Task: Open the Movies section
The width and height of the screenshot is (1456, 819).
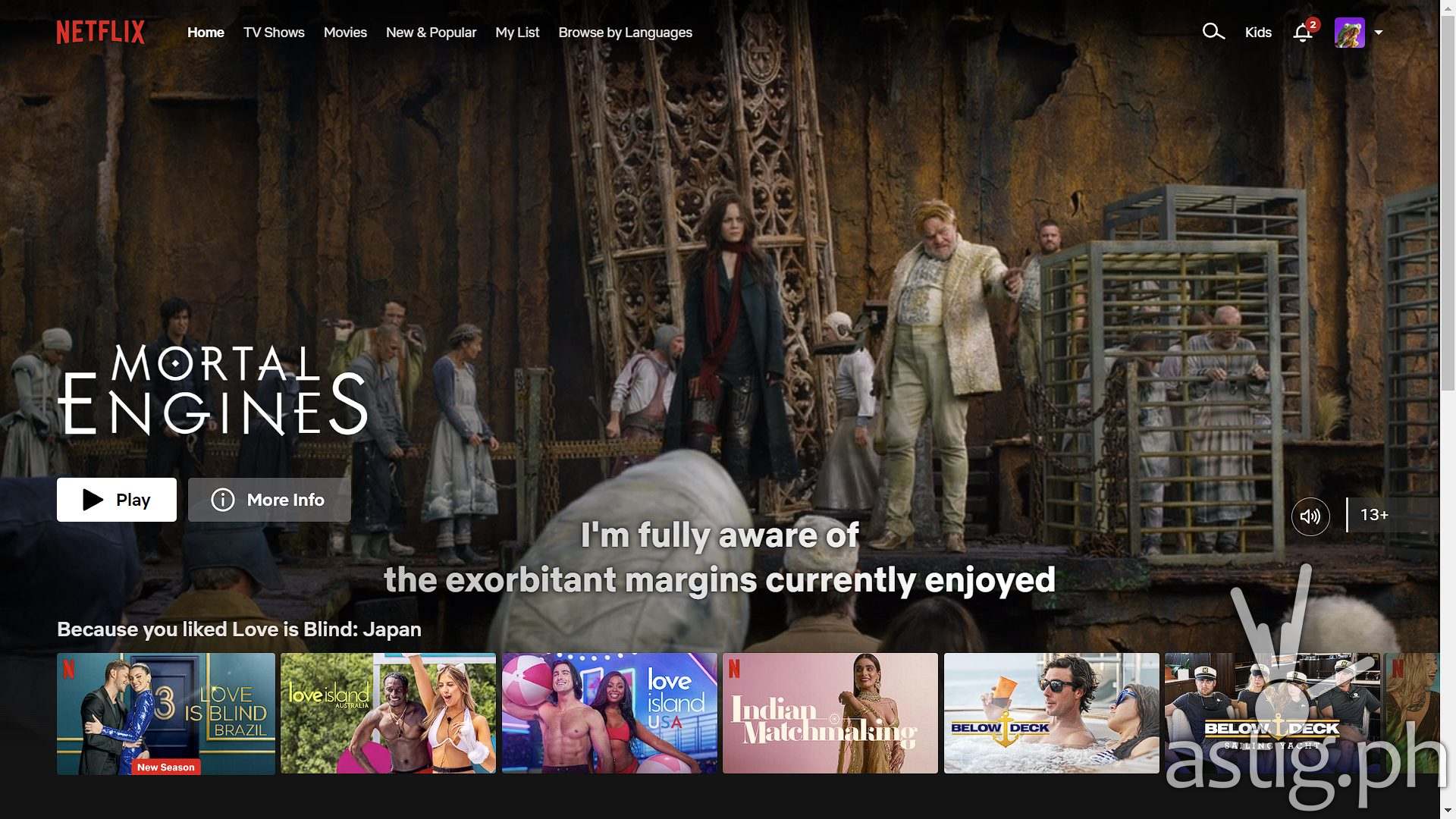Action: tap(345, 33)
